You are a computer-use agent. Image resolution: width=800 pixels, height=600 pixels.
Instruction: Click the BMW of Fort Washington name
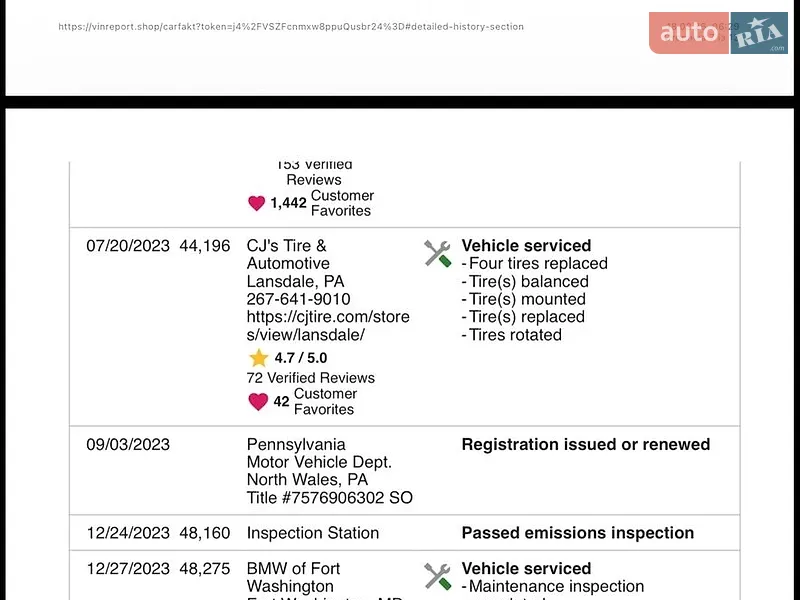[x=293, y=577]
